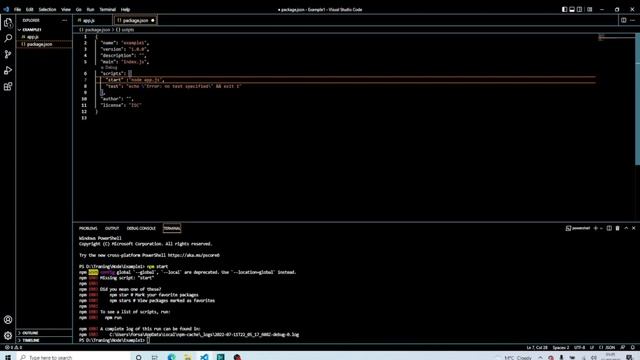
Task: Open the aka.ms/pscore6 link in terminal
Action: coord(193,255)
